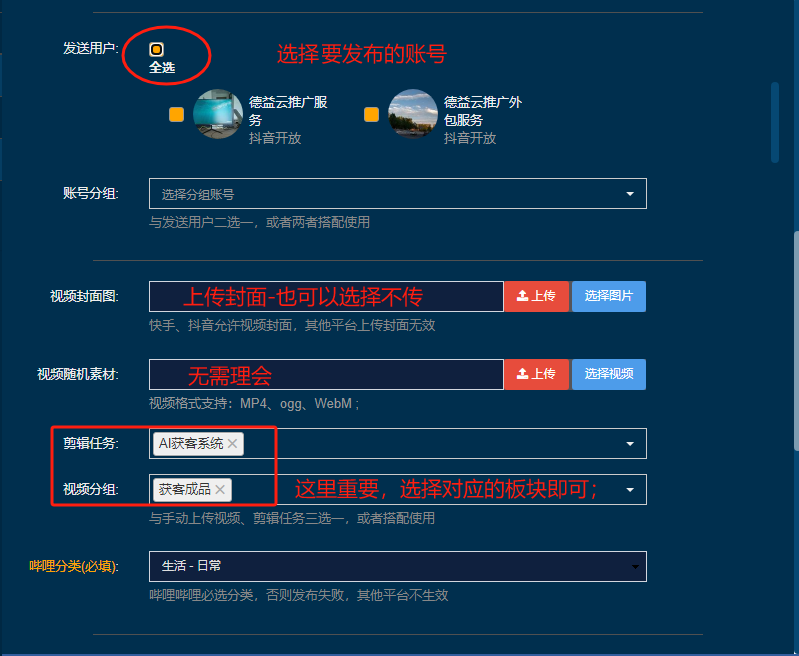
Task: Click 抖音开放 under 德益云推广外包服务
Action: pyautogui.click(x=470, y=138)
